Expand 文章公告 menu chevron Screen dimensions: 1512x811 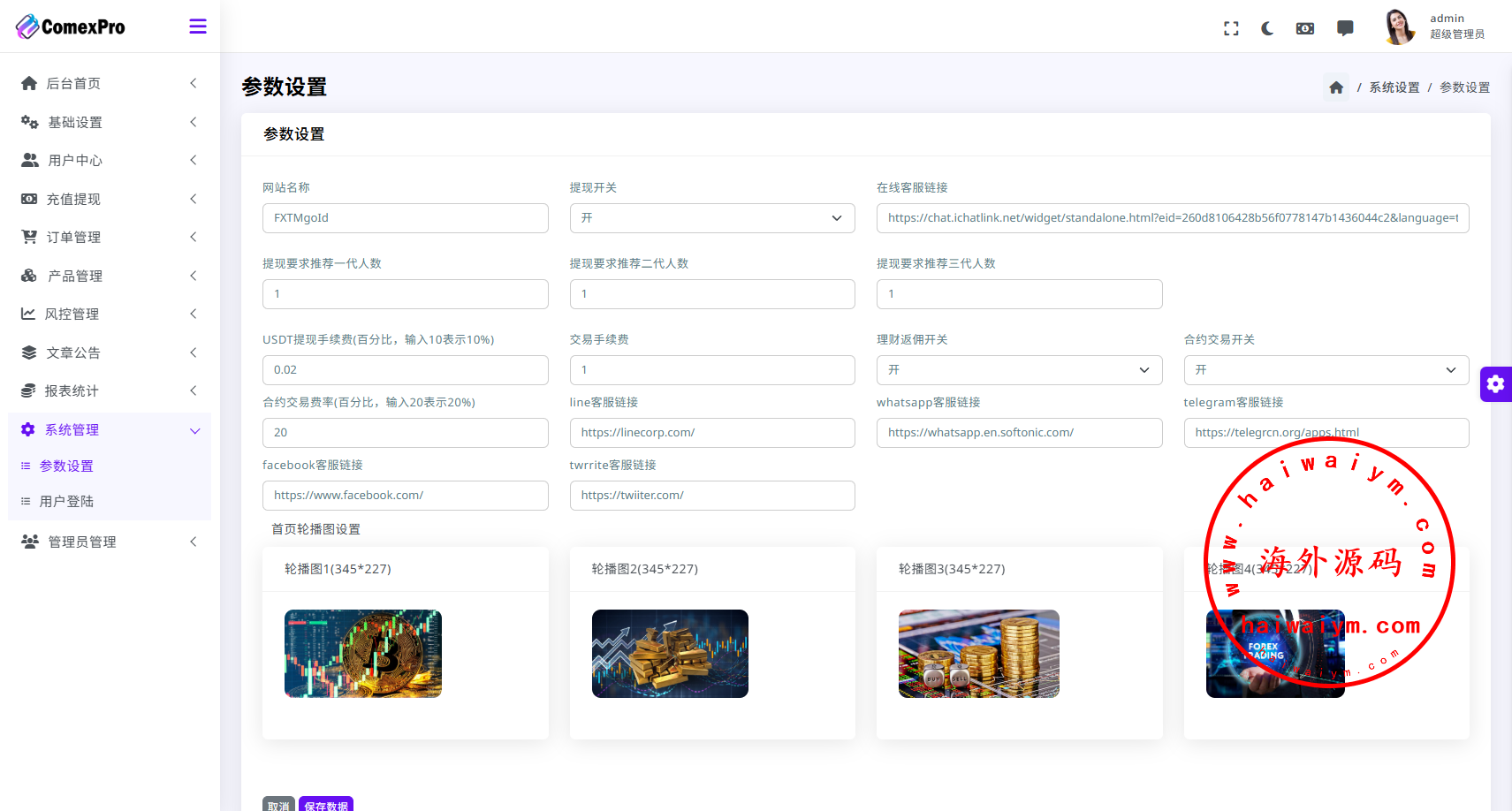click(194, 352)
